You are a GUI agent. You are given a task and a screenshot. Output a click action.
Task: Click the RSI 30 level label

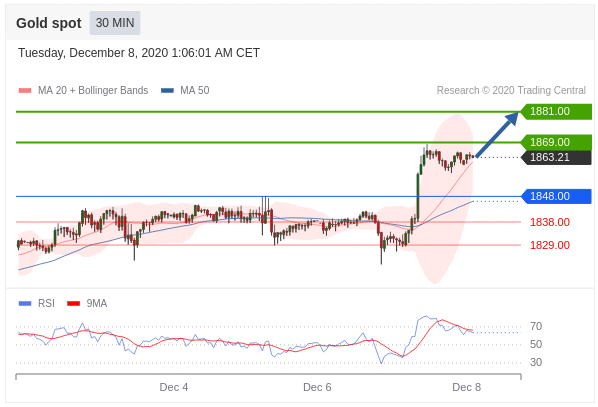[x=536, y=362]
